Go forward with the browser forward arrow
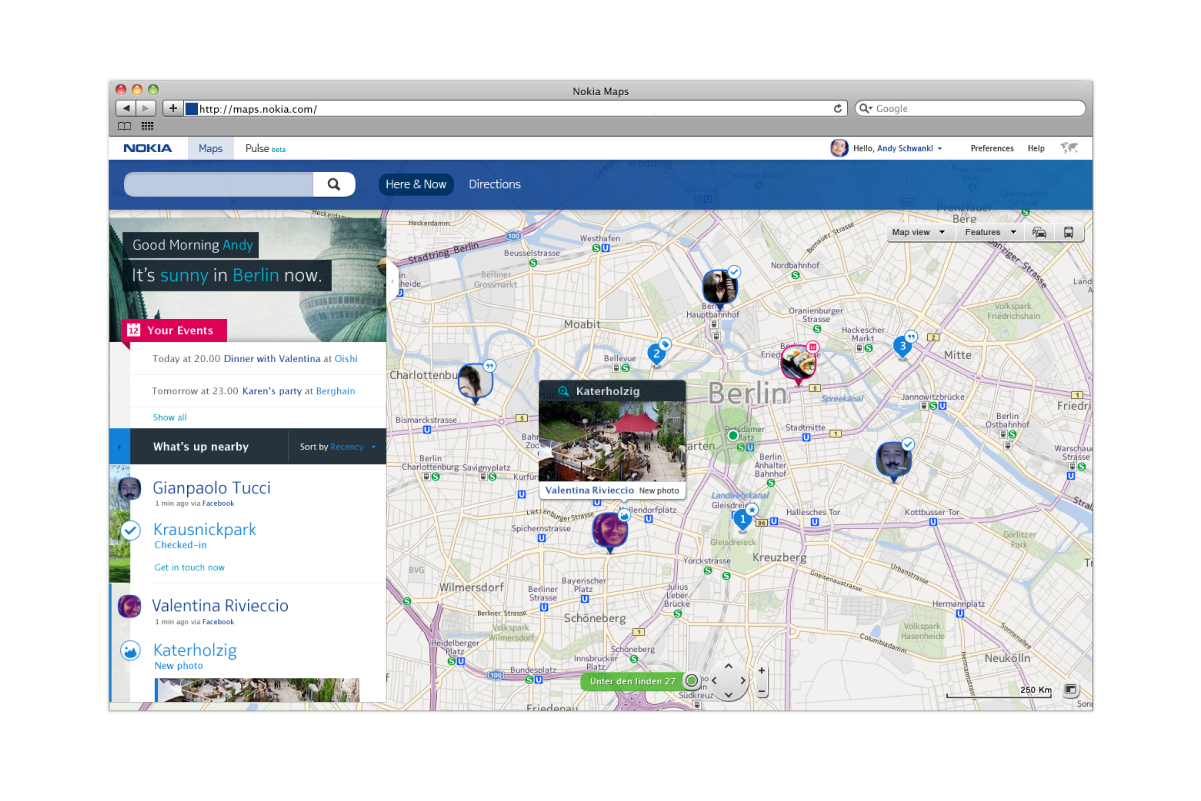 146,108
